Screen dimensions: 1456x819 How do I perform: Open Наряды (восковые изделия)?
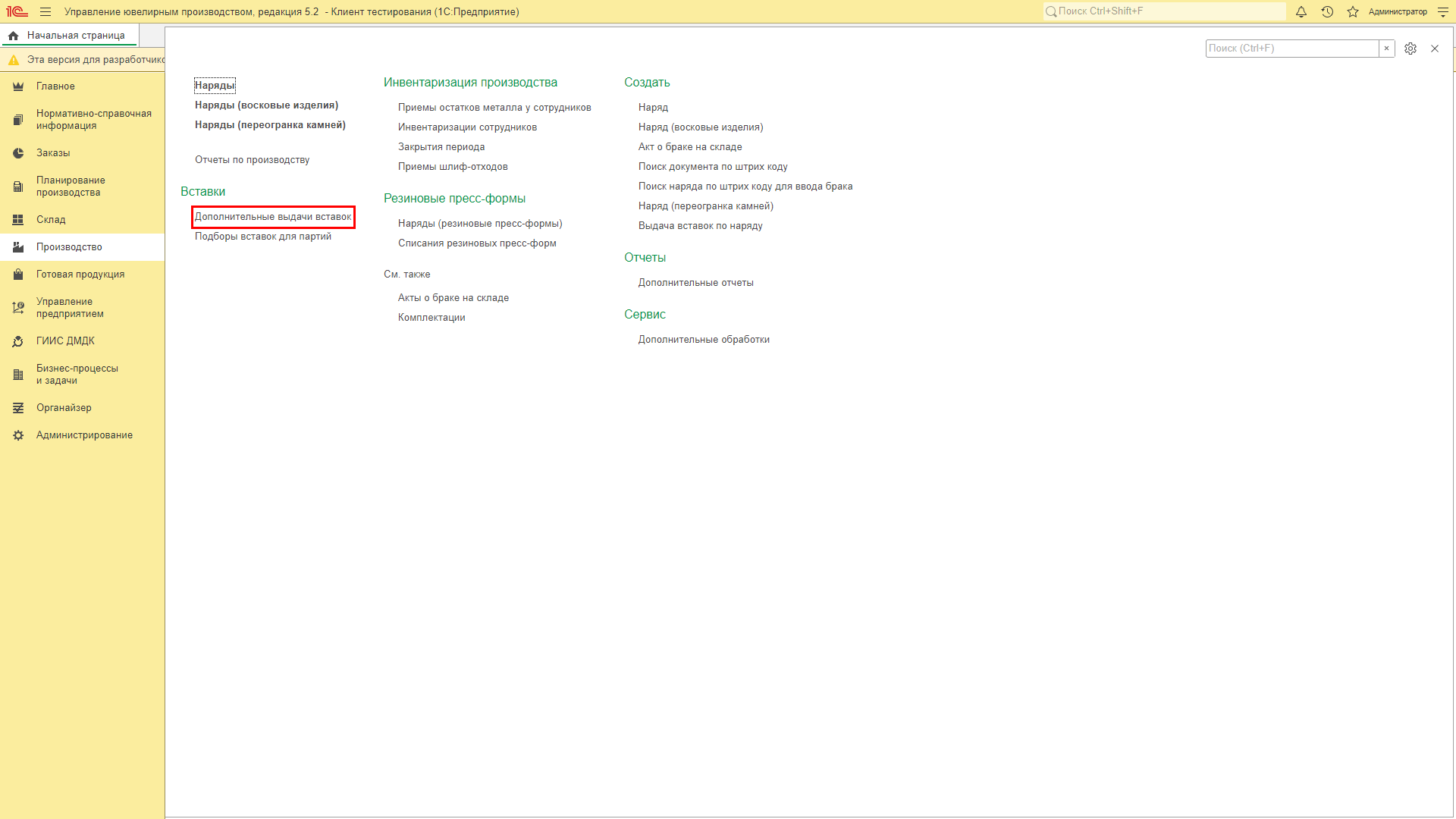266,105
